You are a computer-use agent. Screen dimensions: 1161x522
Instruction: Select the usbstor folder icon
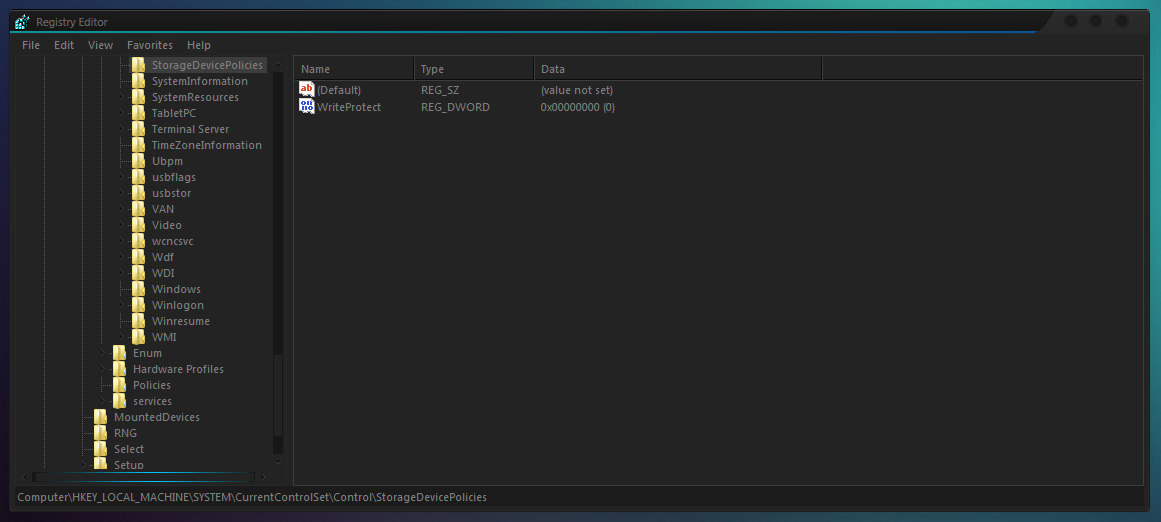tap(138, 193)
